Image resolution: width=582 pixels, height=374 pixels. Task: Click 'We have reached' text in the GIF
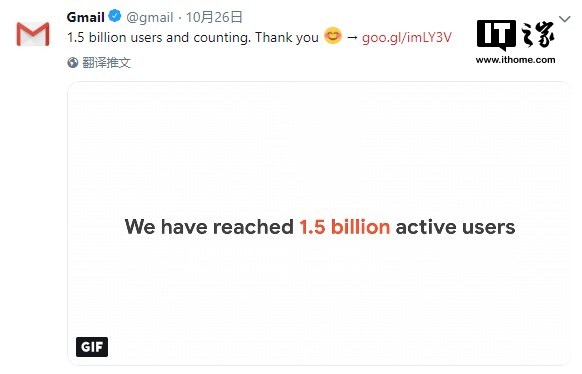(209, 227)
